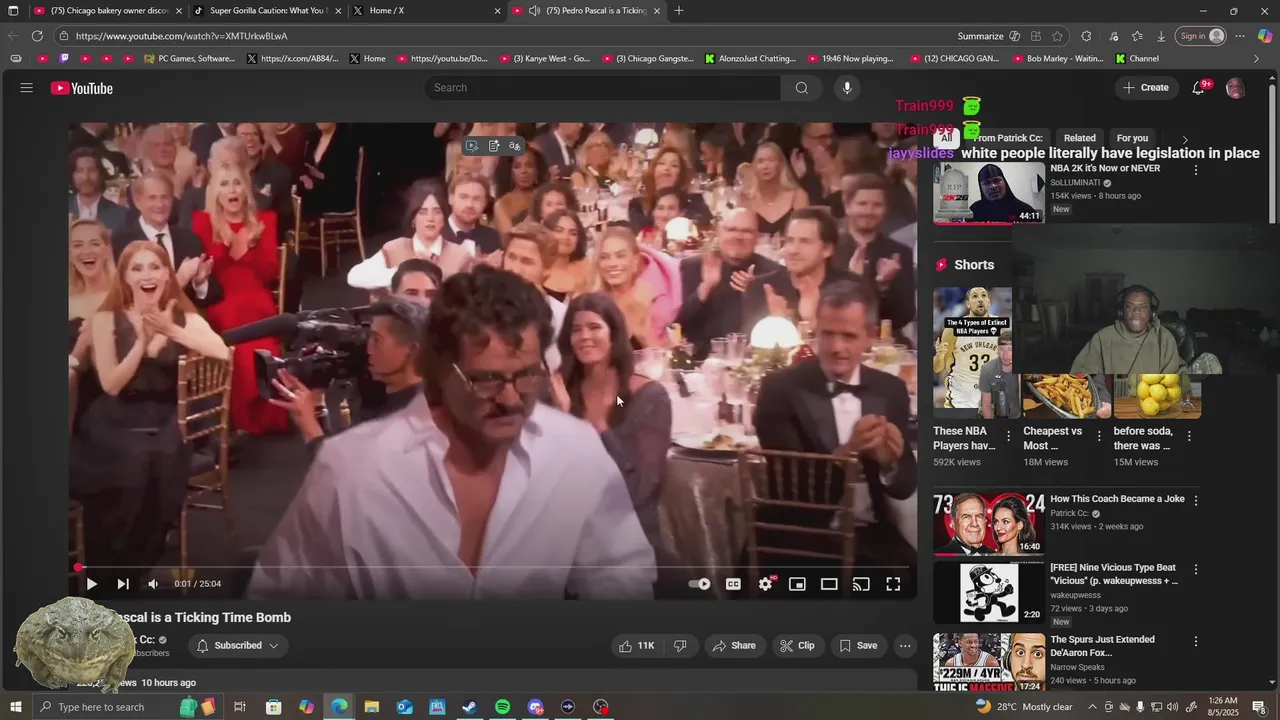
Task: Dislike this video
Action: tap(680, 646)
